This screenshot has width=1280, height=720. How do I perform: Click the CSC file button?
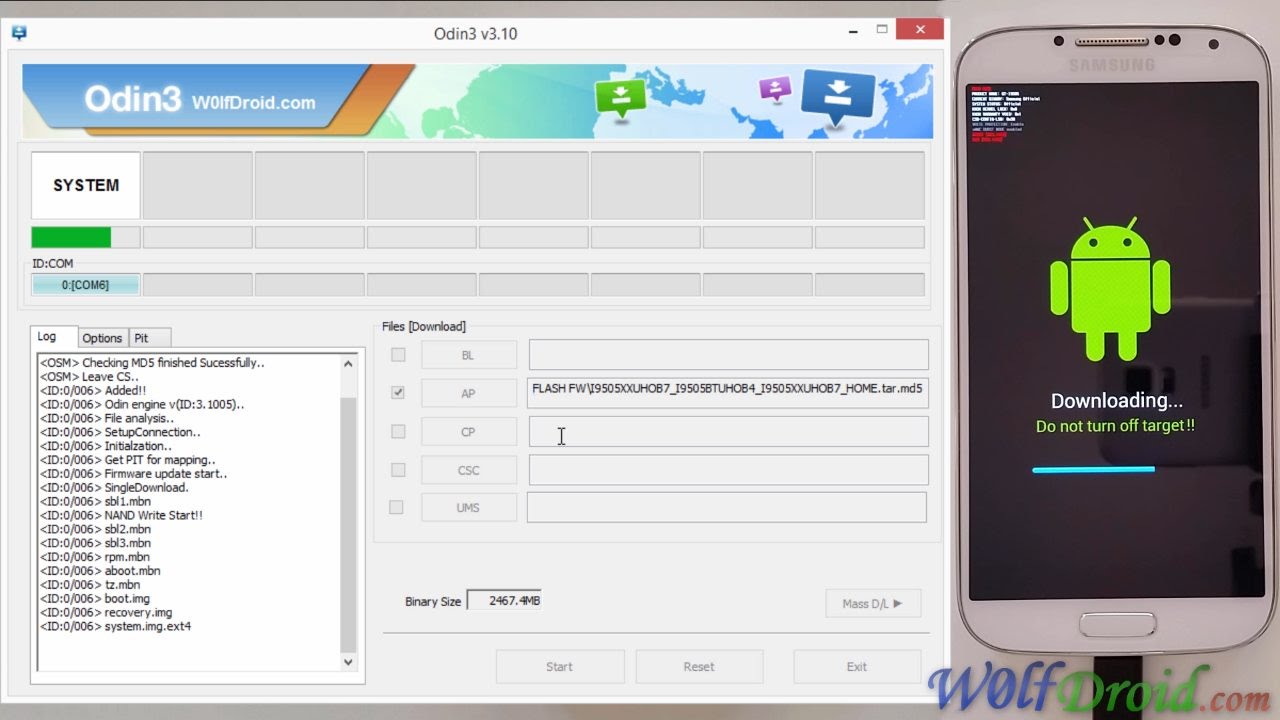tap(469, 470)
